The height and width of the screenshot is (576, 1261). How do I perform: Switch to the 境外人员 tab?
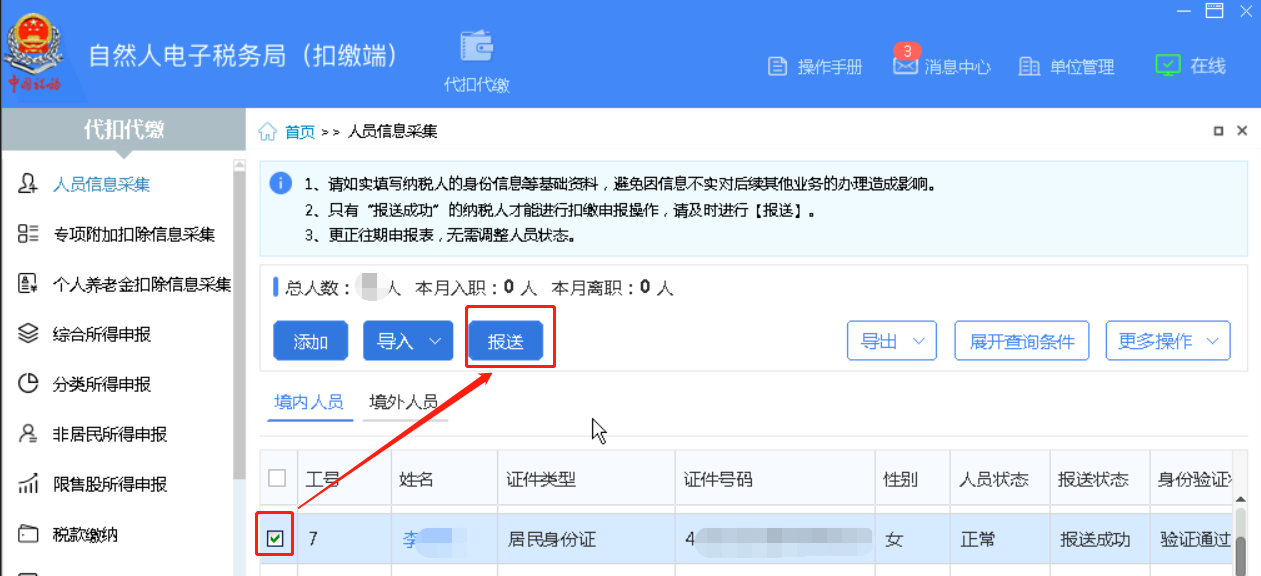403,402
